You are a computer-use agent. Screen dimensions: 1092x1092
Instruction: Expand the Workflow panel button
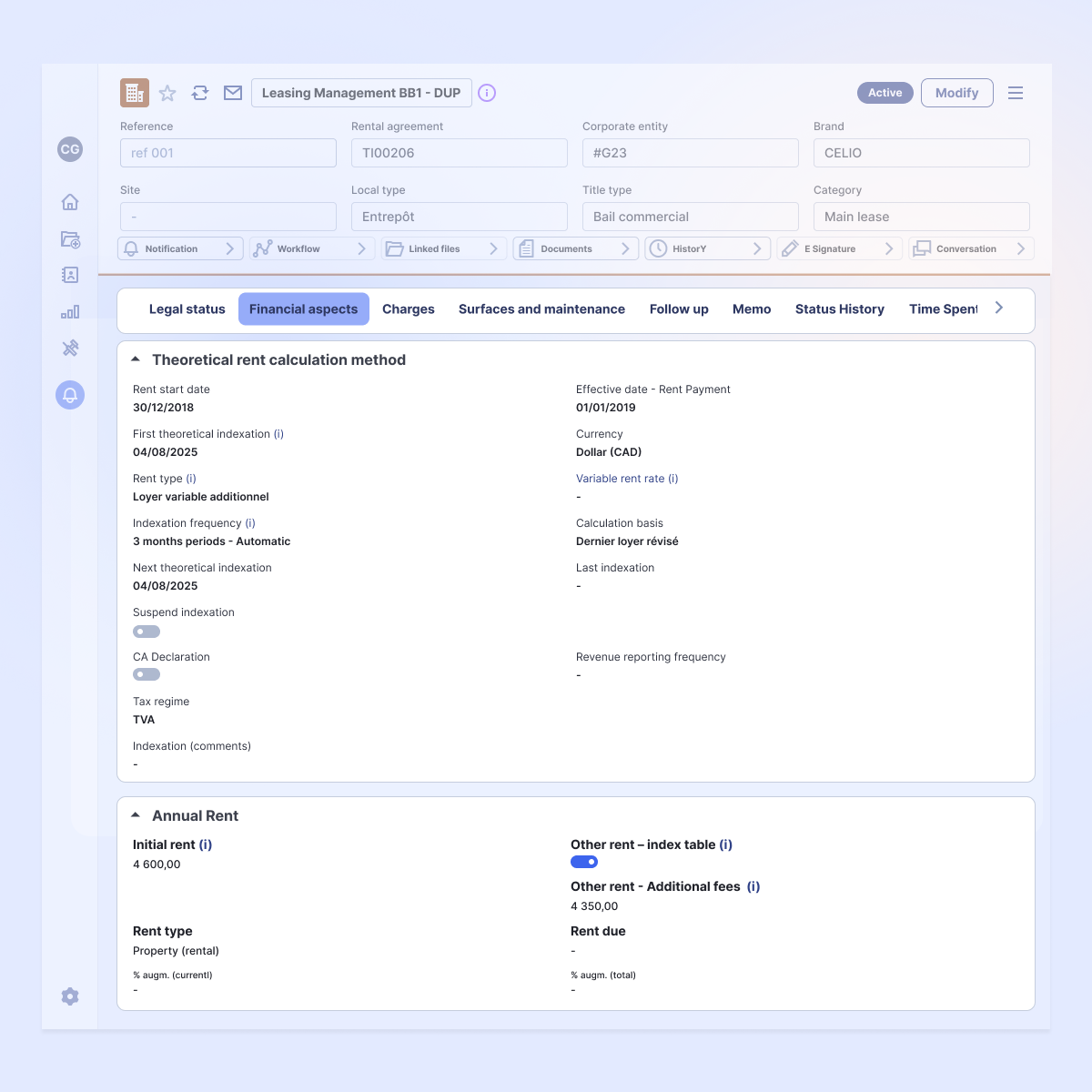point(312,248)
